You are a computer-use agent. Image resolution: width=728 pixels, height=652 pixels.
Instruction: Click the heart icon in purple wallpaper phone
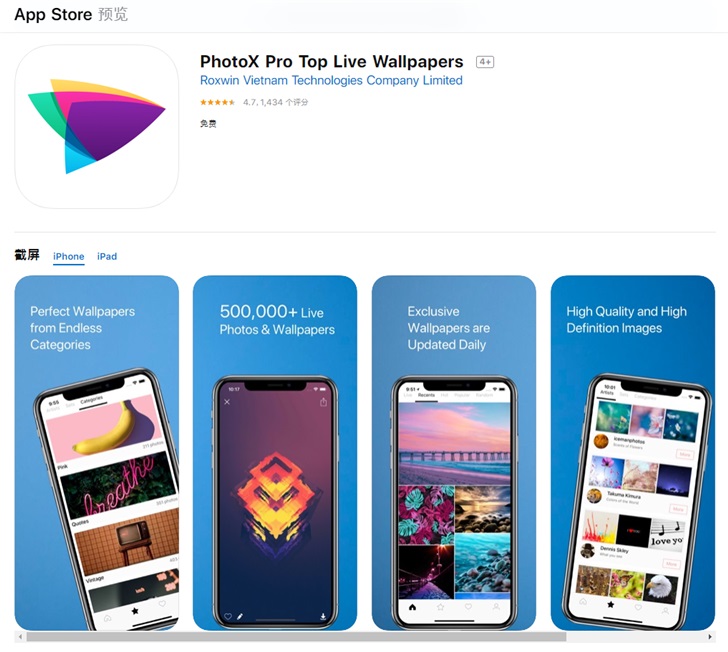point(228,616)
